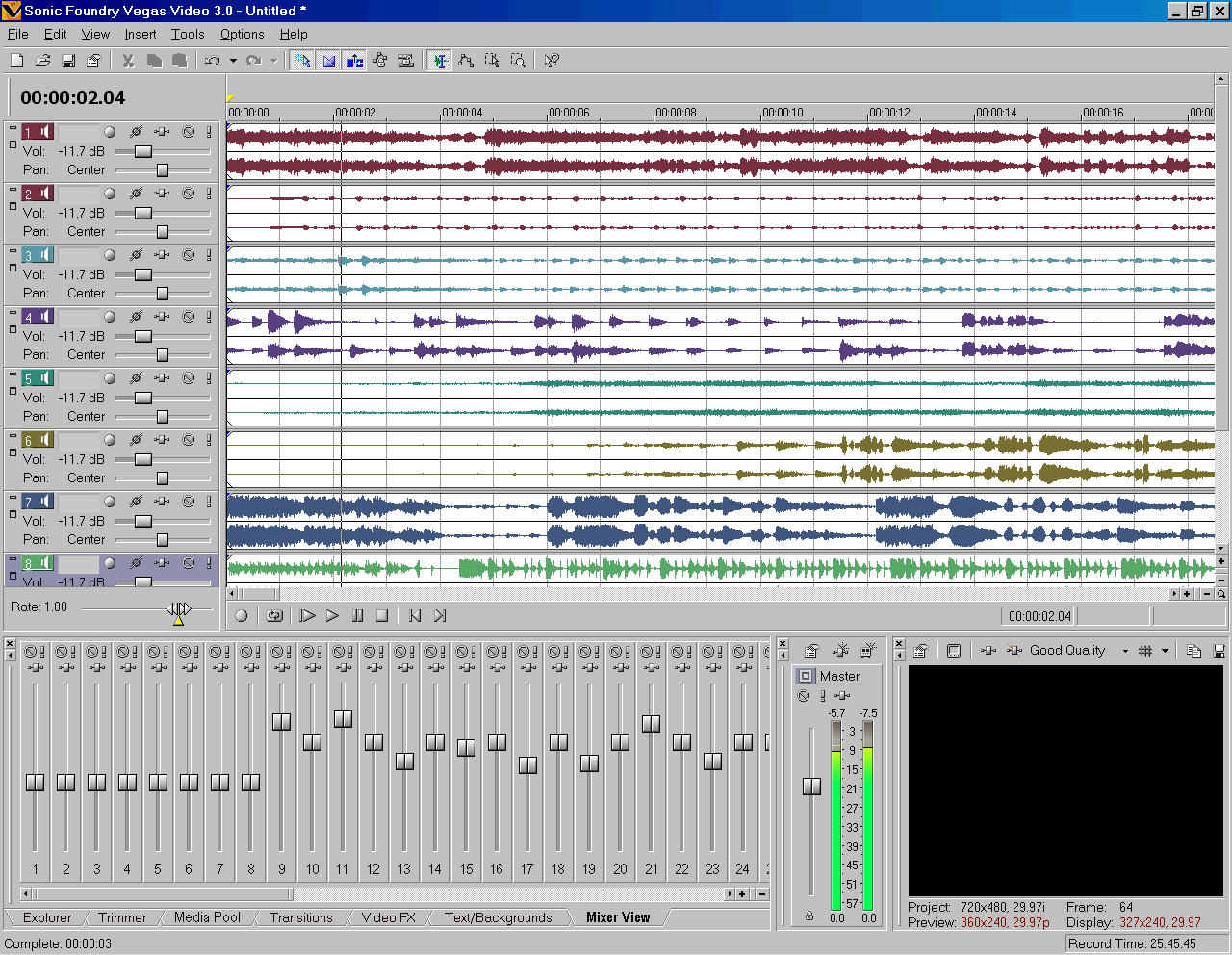The image size is (1232, 955).
Task: Toggle Loop Playback in transport bar
Action: pos(274,616)
